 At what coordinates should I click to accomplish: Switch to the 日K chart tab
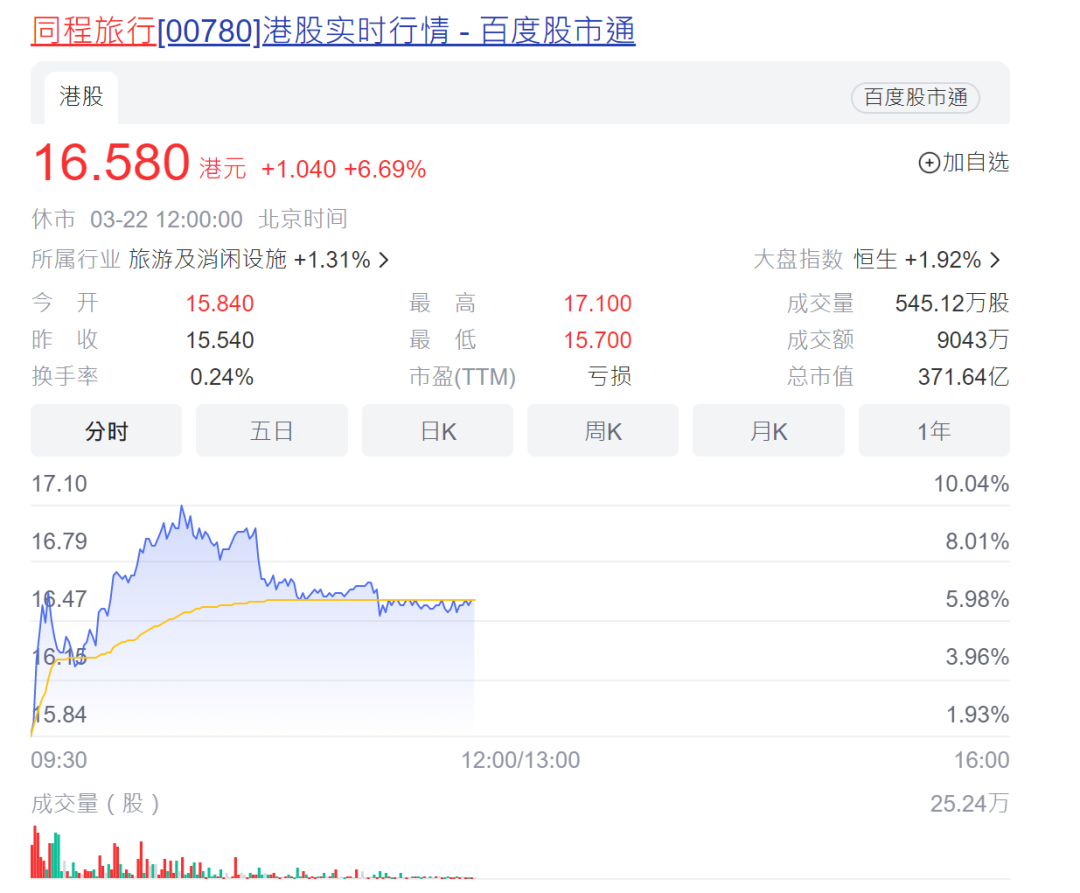(x=437, y=431)
